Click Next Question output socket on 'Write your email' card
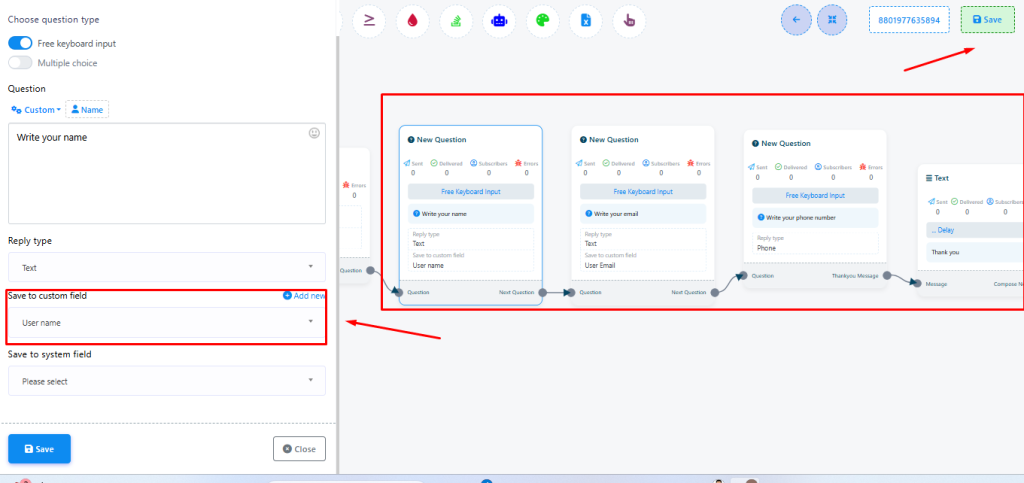1024x483 pixels. pyautogui.click(x=714, y=292)
